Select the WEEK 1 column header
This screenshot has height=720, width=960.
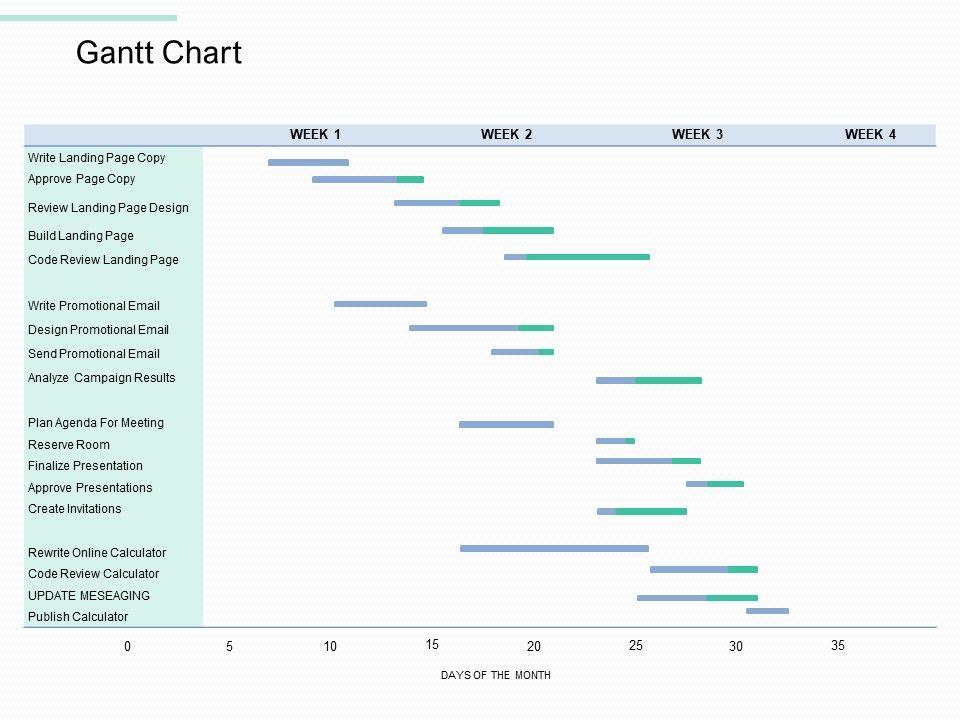(x=315, y=134)
